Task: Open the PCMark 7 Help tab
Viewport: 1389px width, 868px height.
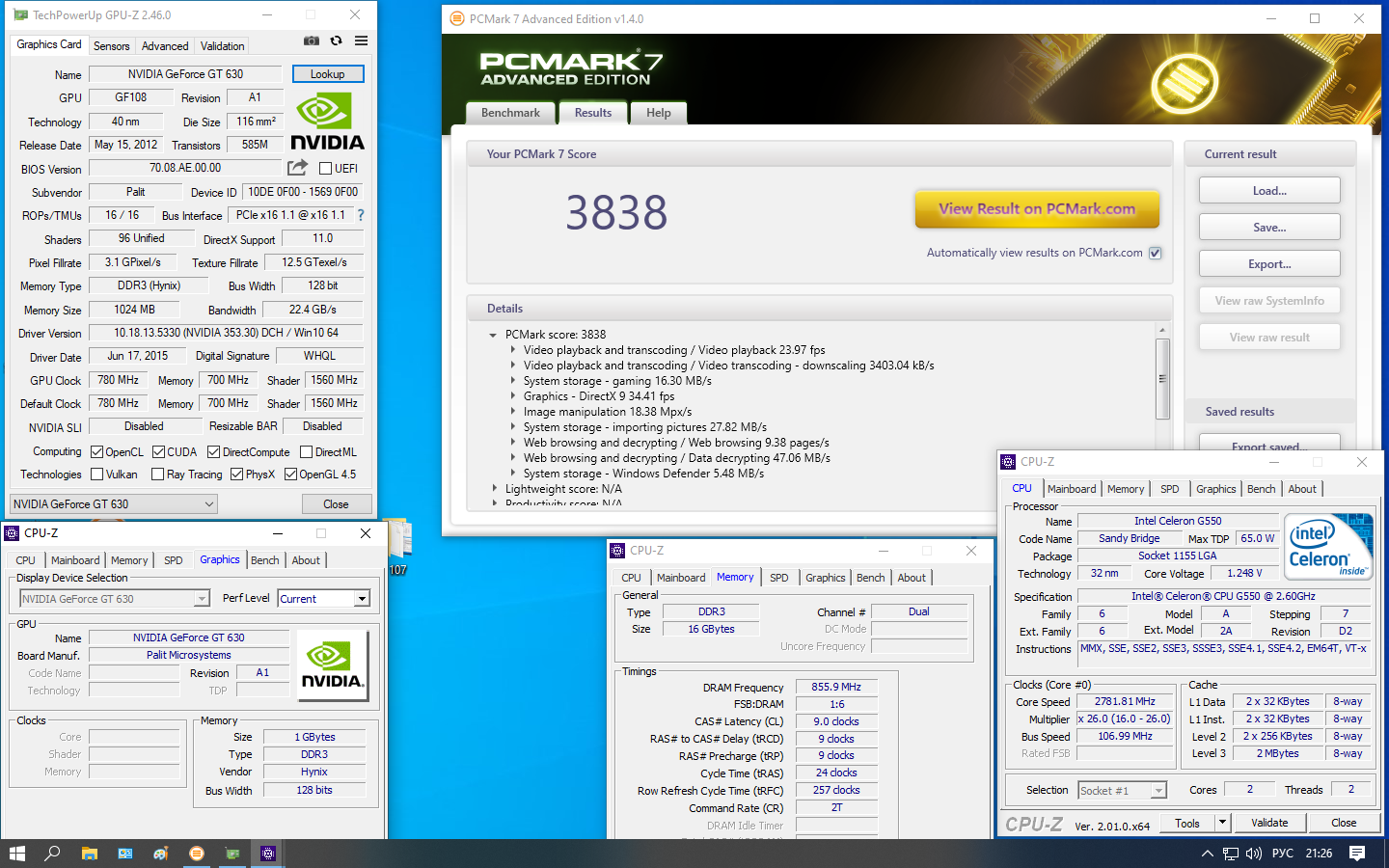Action: 659,113
